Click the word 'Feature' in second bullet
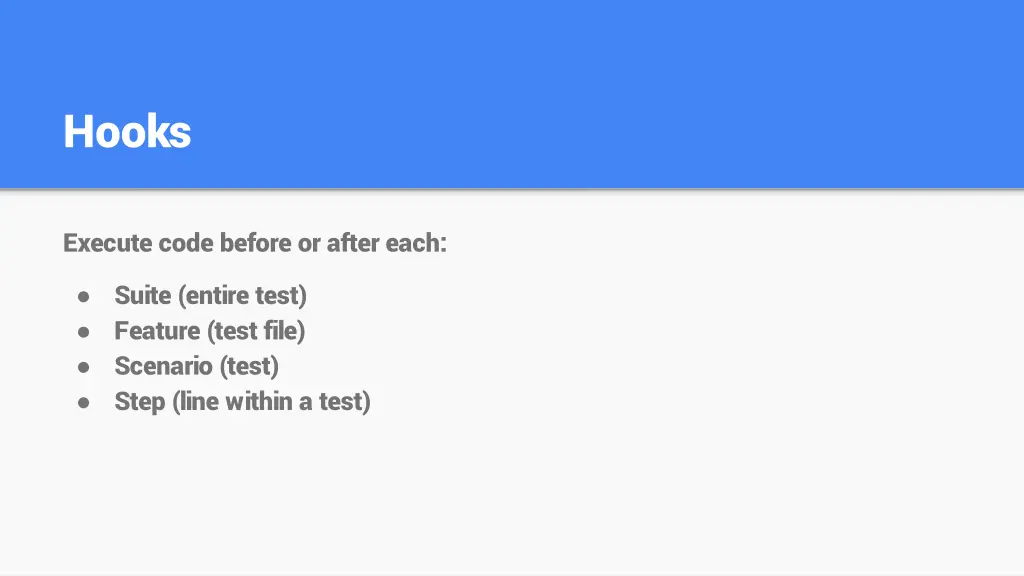 click(157, 330)
